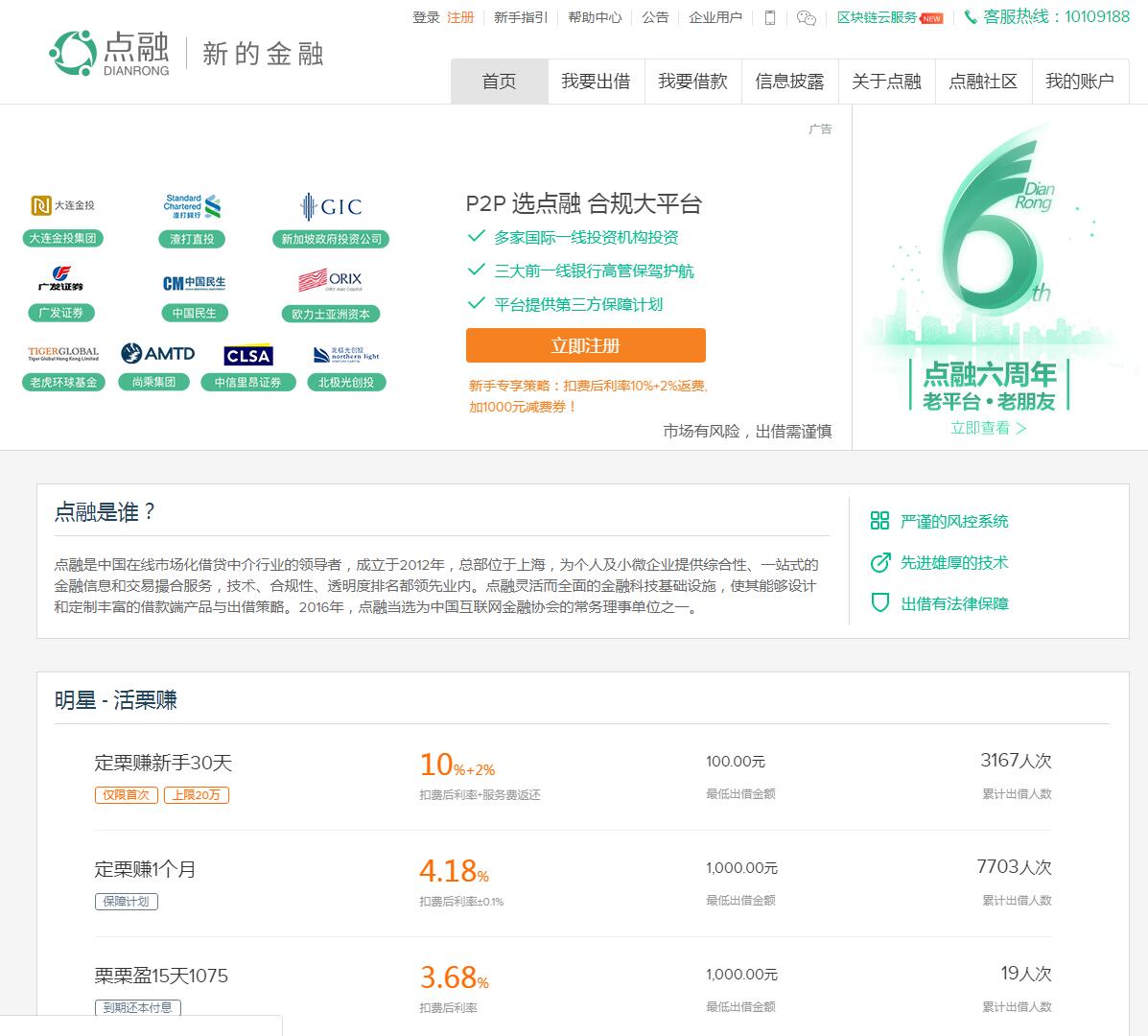
Task: Click the 北极光创投 green tag
Action: click(x=346, y=382)
